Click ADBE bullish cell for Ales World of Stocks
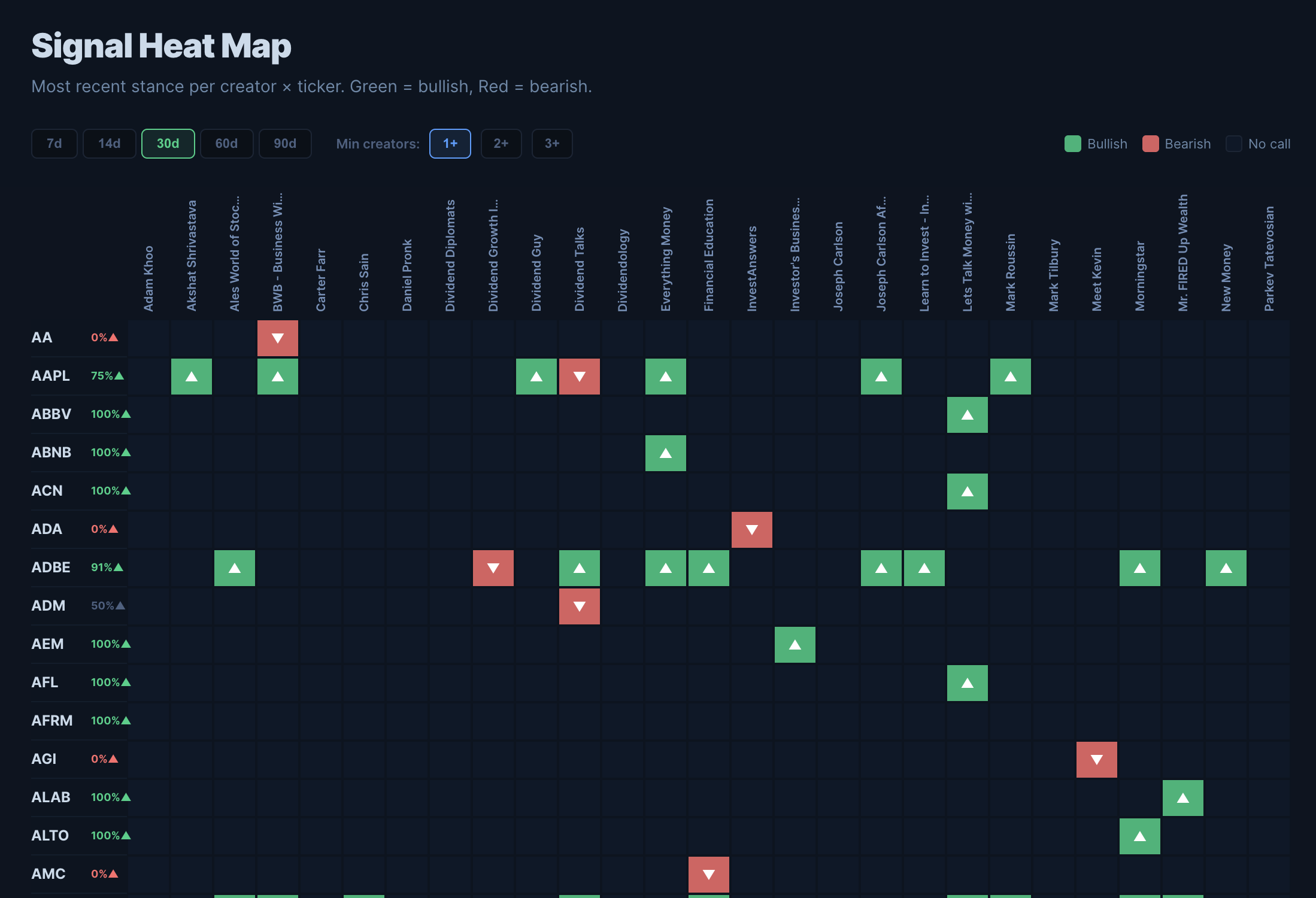Image resolution: width=1316 pixels, height=898 pixels. pos(235,568)
